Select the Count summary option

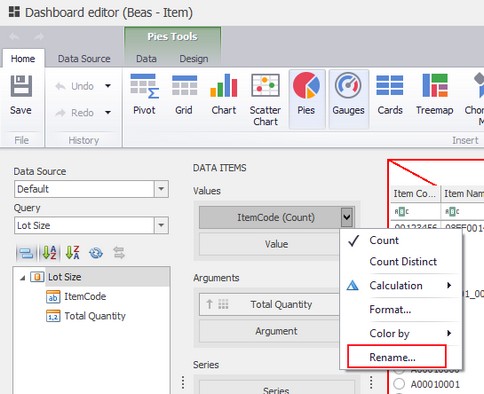pos(401,240)
